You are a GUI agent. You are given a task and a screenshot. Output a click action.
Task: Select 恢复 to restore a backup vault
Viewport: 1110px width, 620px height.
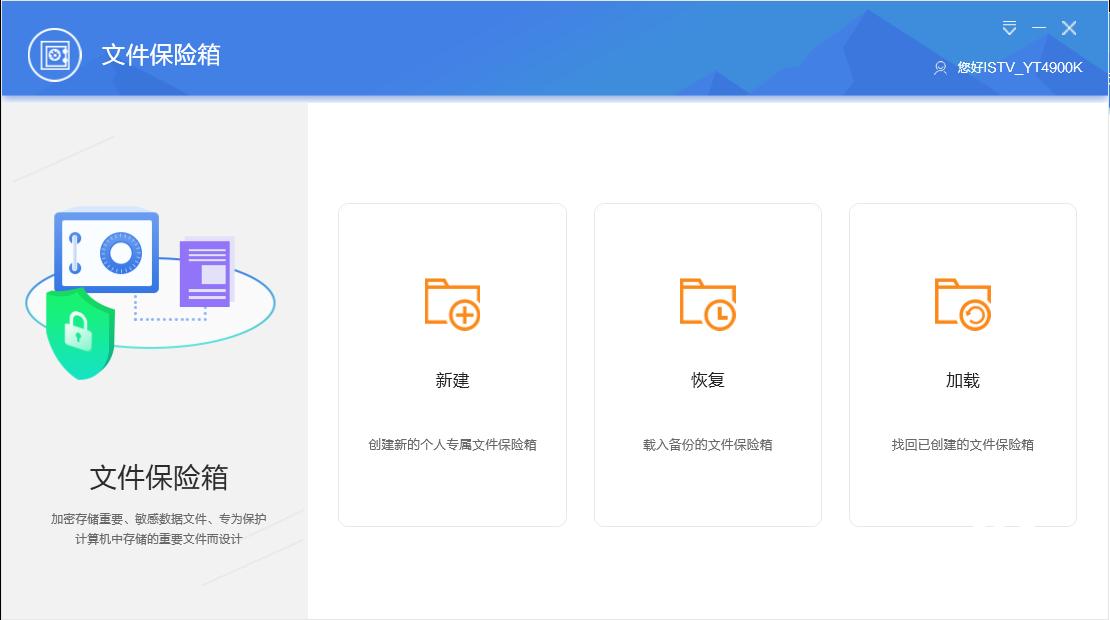point(707,380)
